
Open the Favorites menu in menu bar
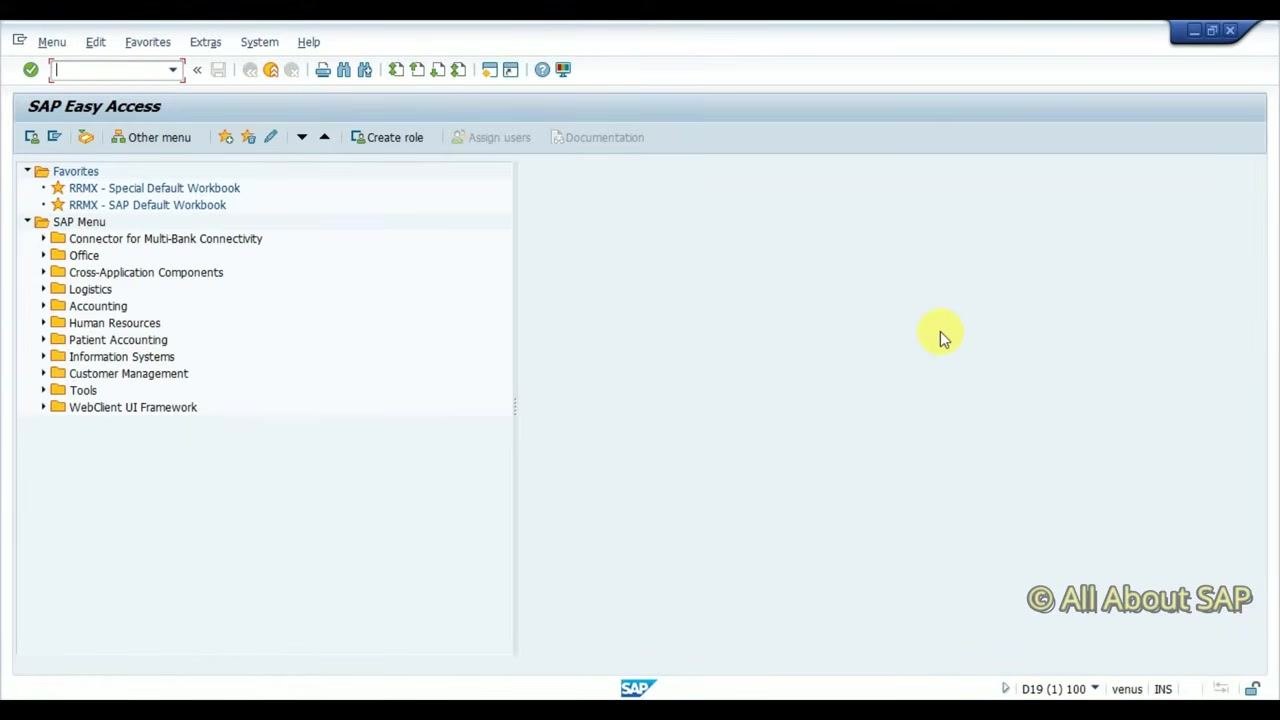148,42
